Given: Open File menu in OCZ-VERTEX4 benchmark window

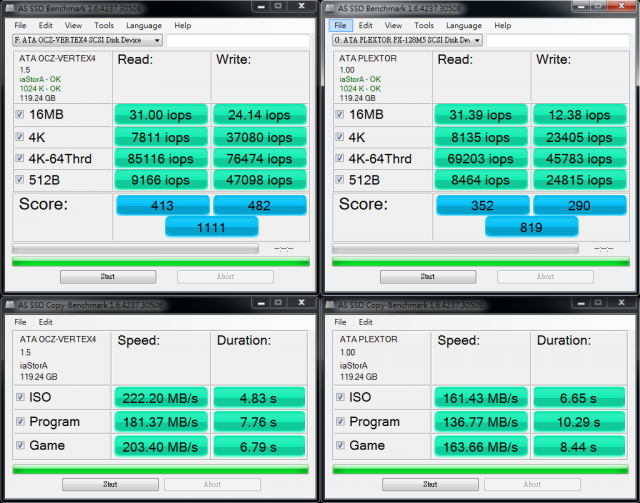Looking at the screenshot, I should coord(20,25).
